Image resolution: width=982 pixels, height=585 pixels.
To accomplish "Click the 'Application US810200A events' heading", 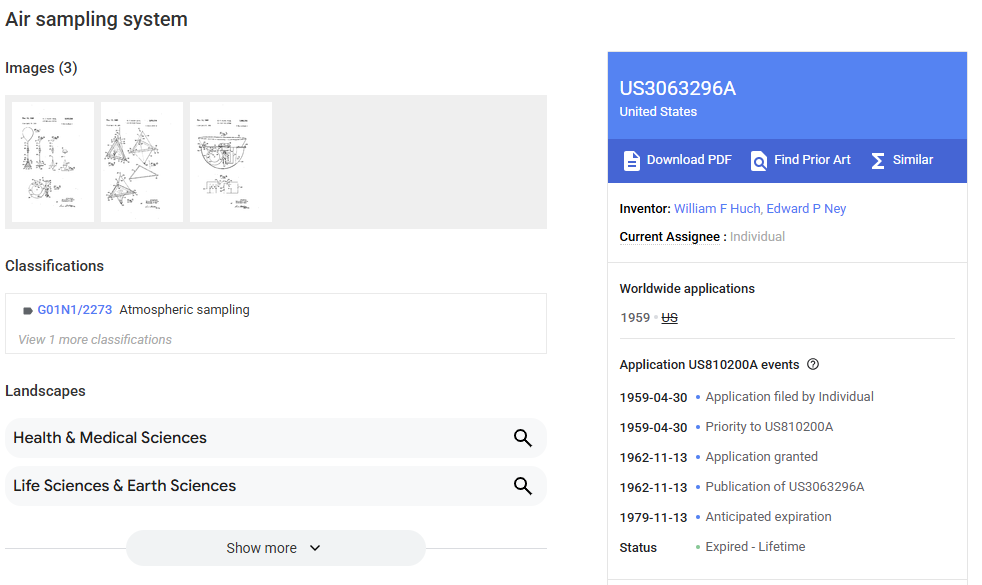I will (x=710, y=365).
